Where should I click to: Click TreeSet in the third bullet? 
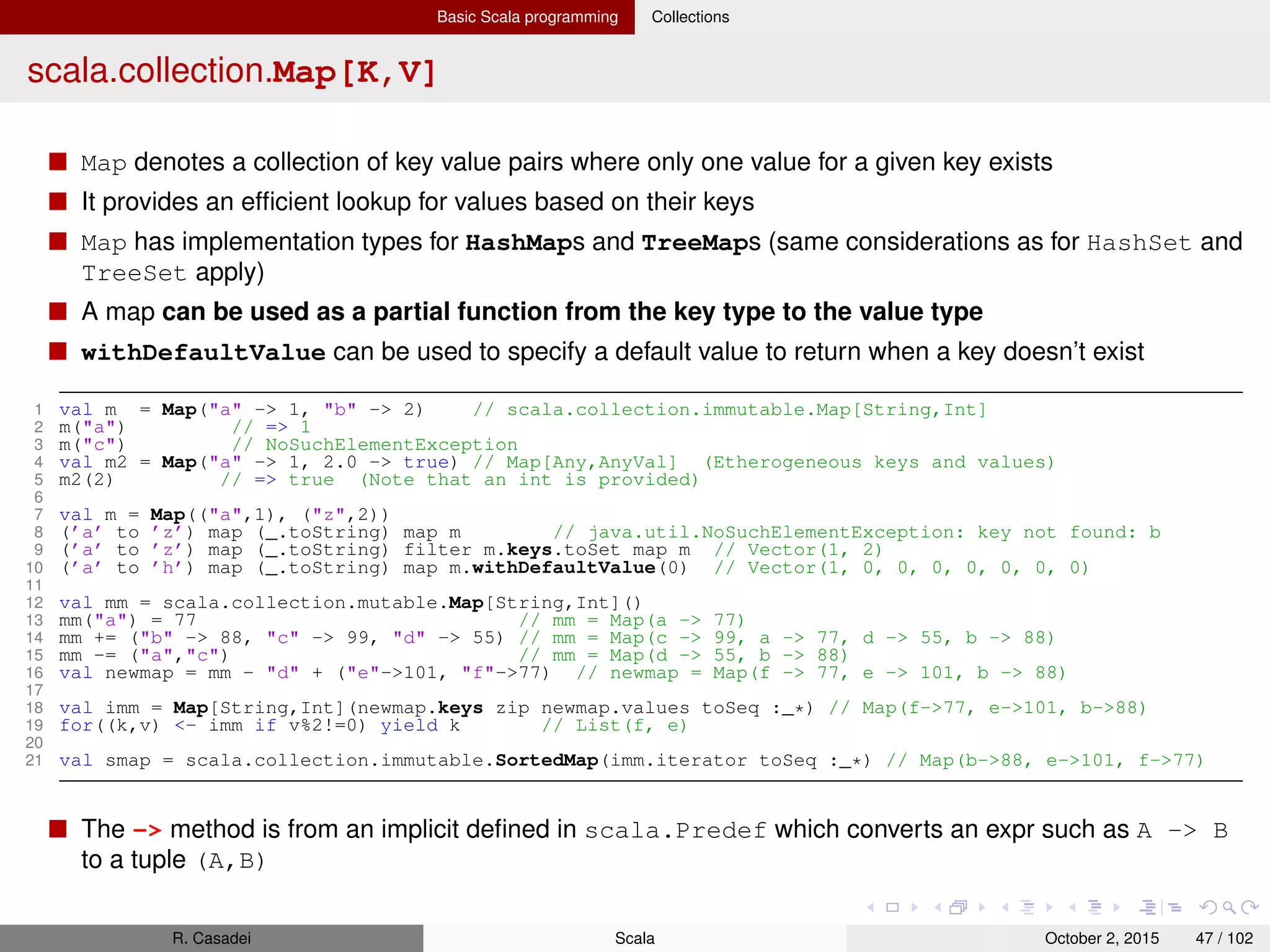(x=134, y=273)
